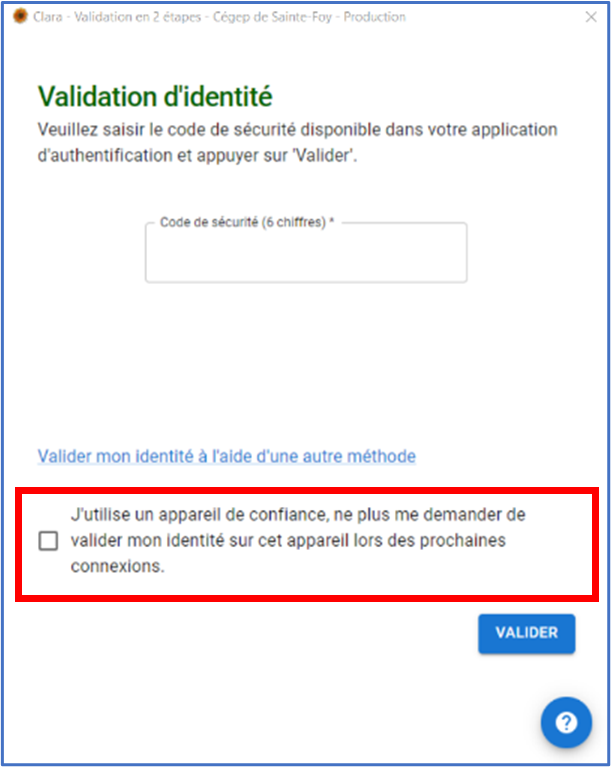611x767 pixels.
Task: Click the blue help question mark button
Action: coord(566,723)
